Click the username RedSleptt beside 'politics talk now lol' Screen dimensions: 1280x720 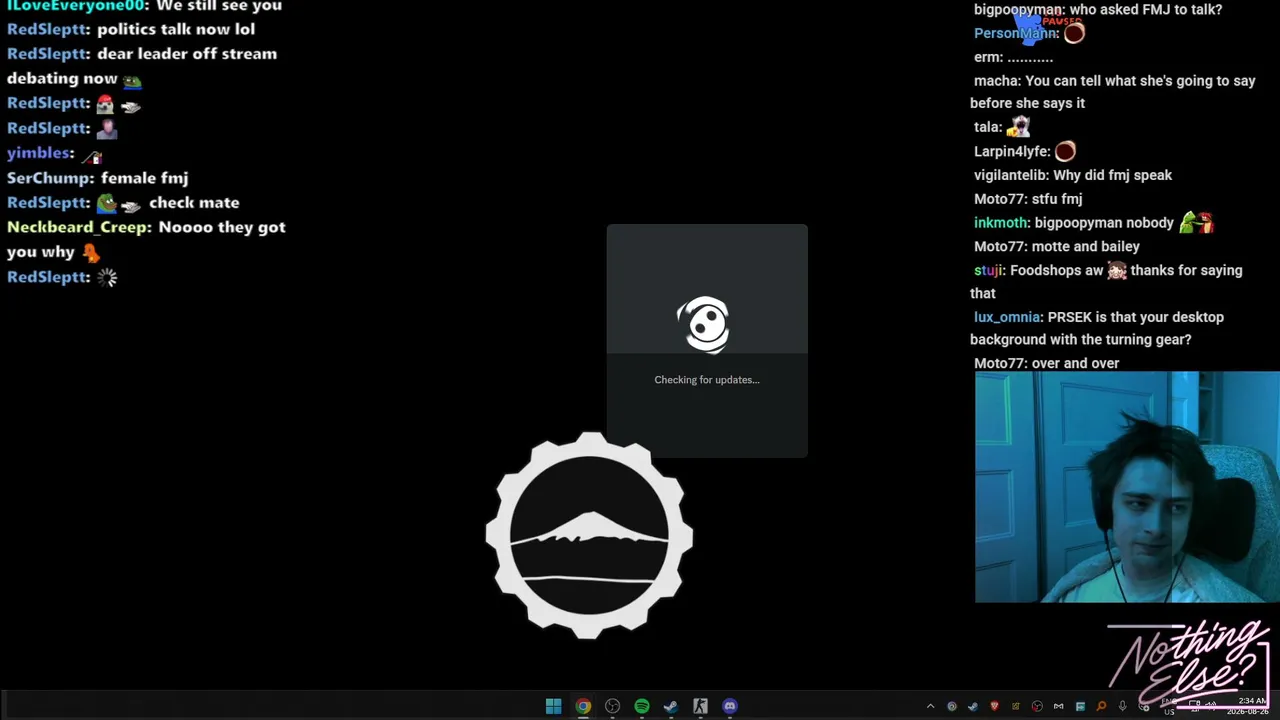click(47, 29)
